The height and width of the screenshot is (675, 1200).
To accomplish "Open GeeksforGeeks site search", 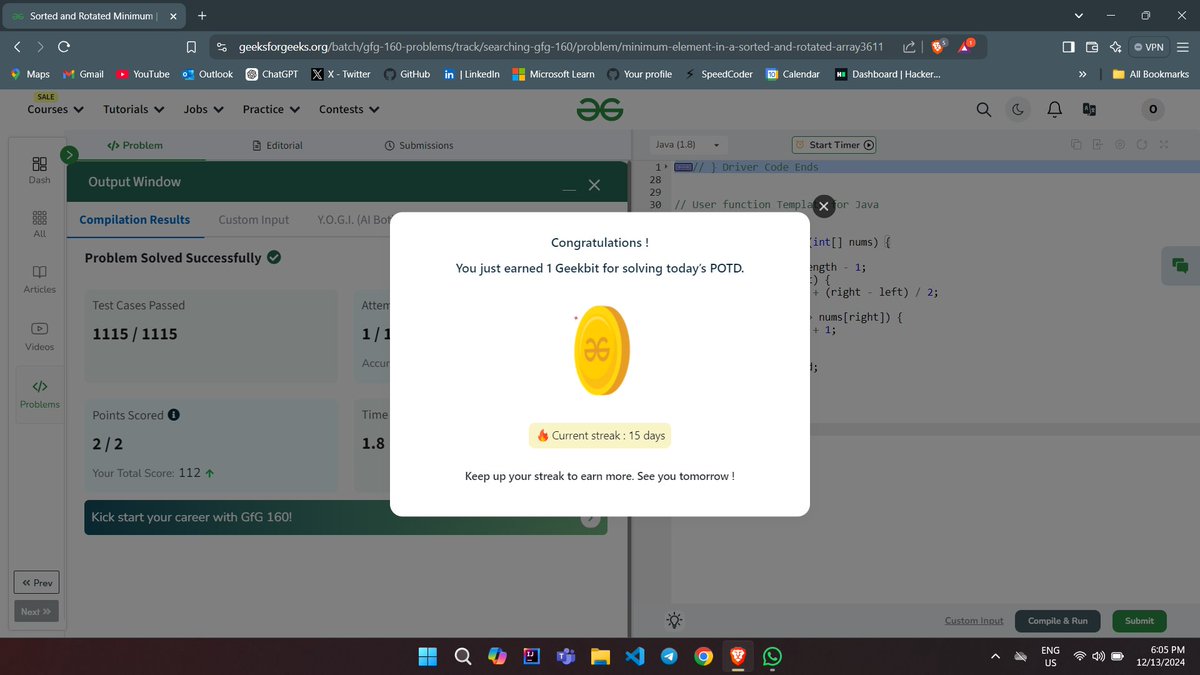I will (984, 109).
